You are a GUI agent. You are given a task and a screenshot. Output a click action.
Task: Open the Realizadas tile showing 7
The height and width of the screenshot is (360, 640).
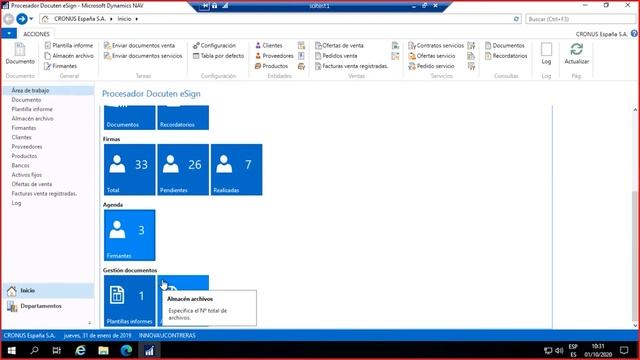pyautogui.click(x=236, y=169)
